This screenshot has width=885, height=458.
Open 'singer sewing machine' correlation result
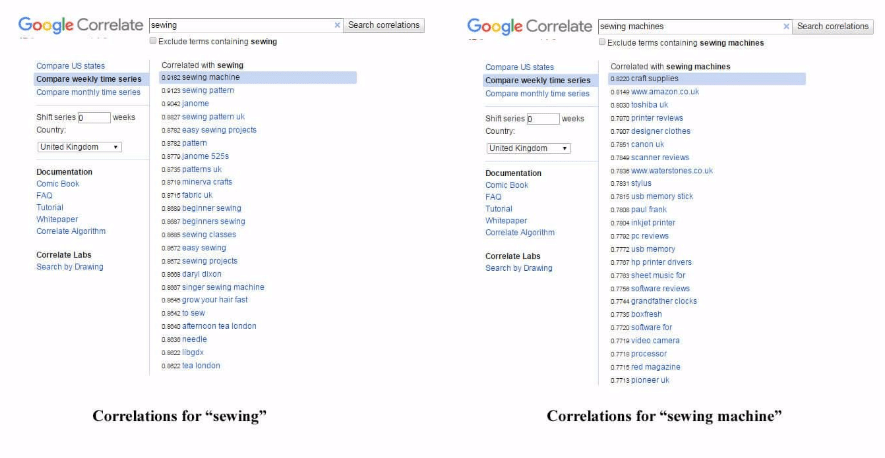[223, 287]
